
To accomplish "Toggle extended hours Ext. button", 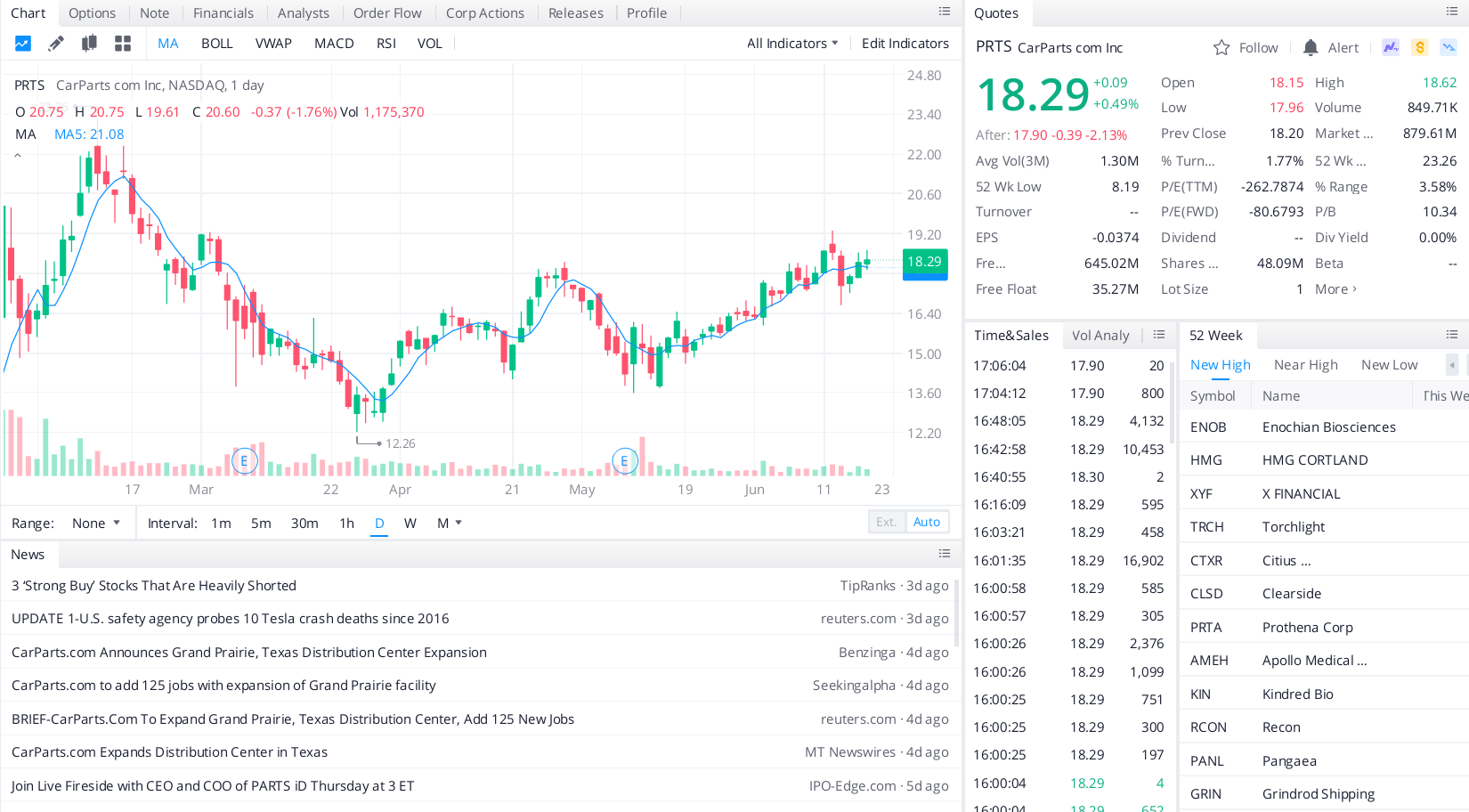I will (887, 523).
